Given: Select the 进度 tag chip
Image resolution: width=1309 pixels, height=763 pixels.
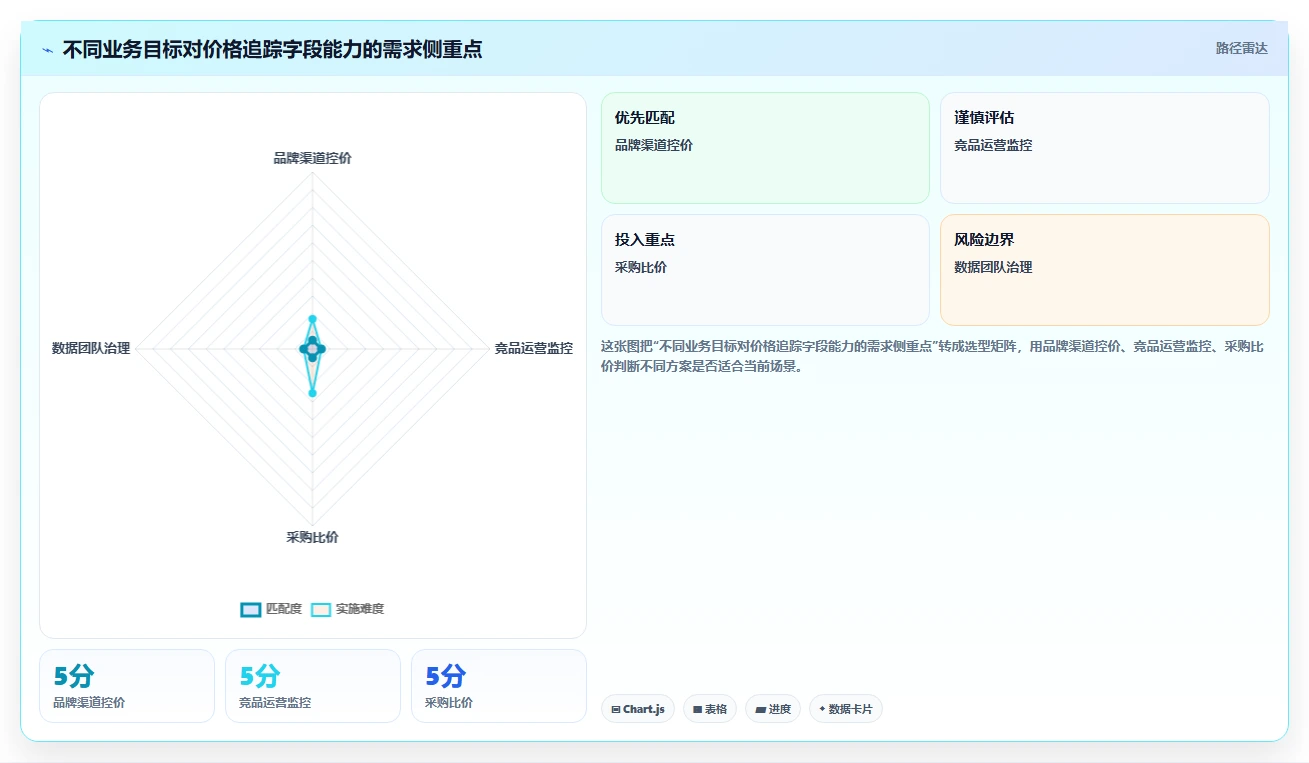Looking at the screenshot, I should point(773,709).
